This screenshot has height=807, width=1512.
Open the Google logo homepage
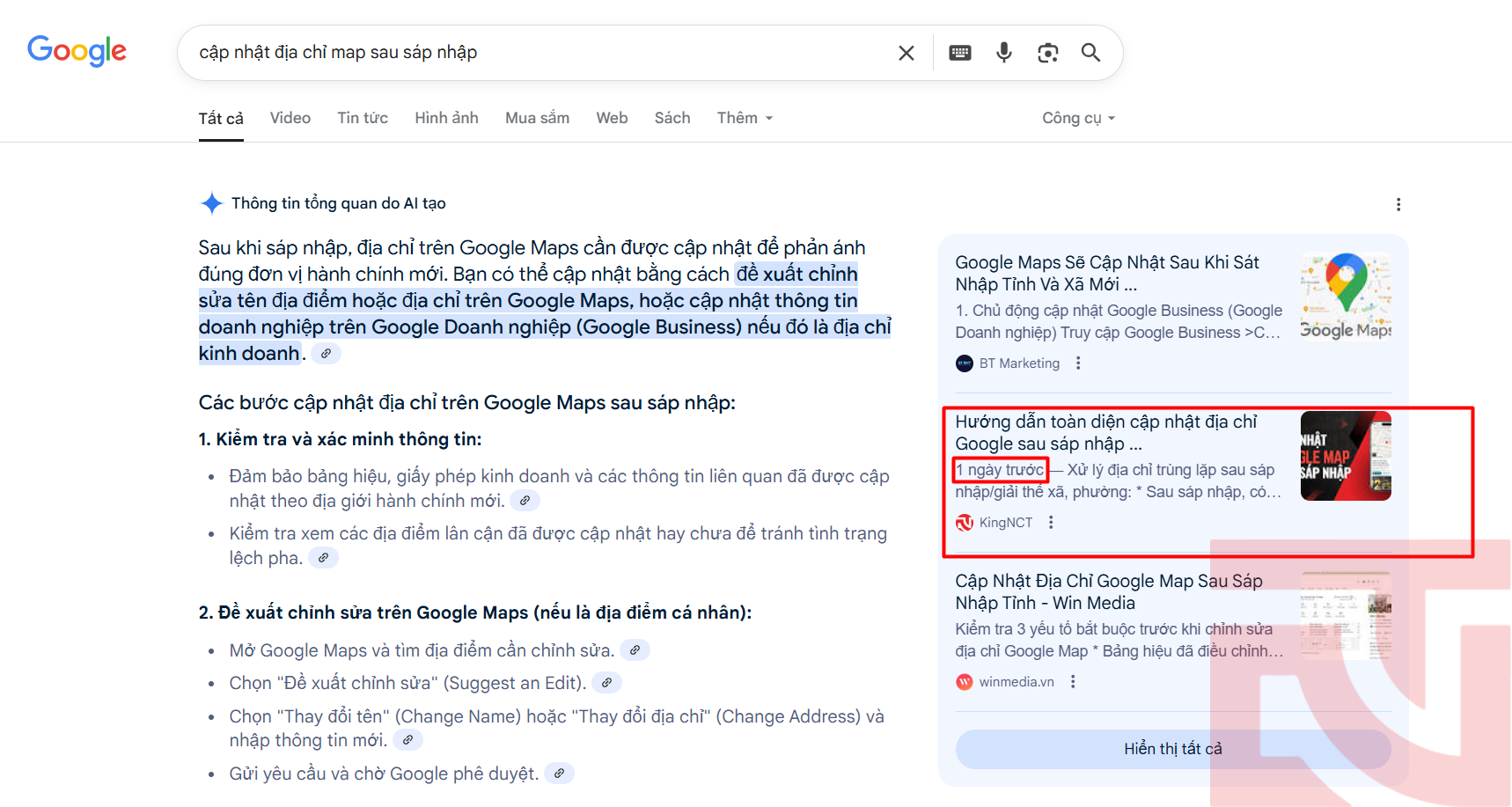pos(77,51)
